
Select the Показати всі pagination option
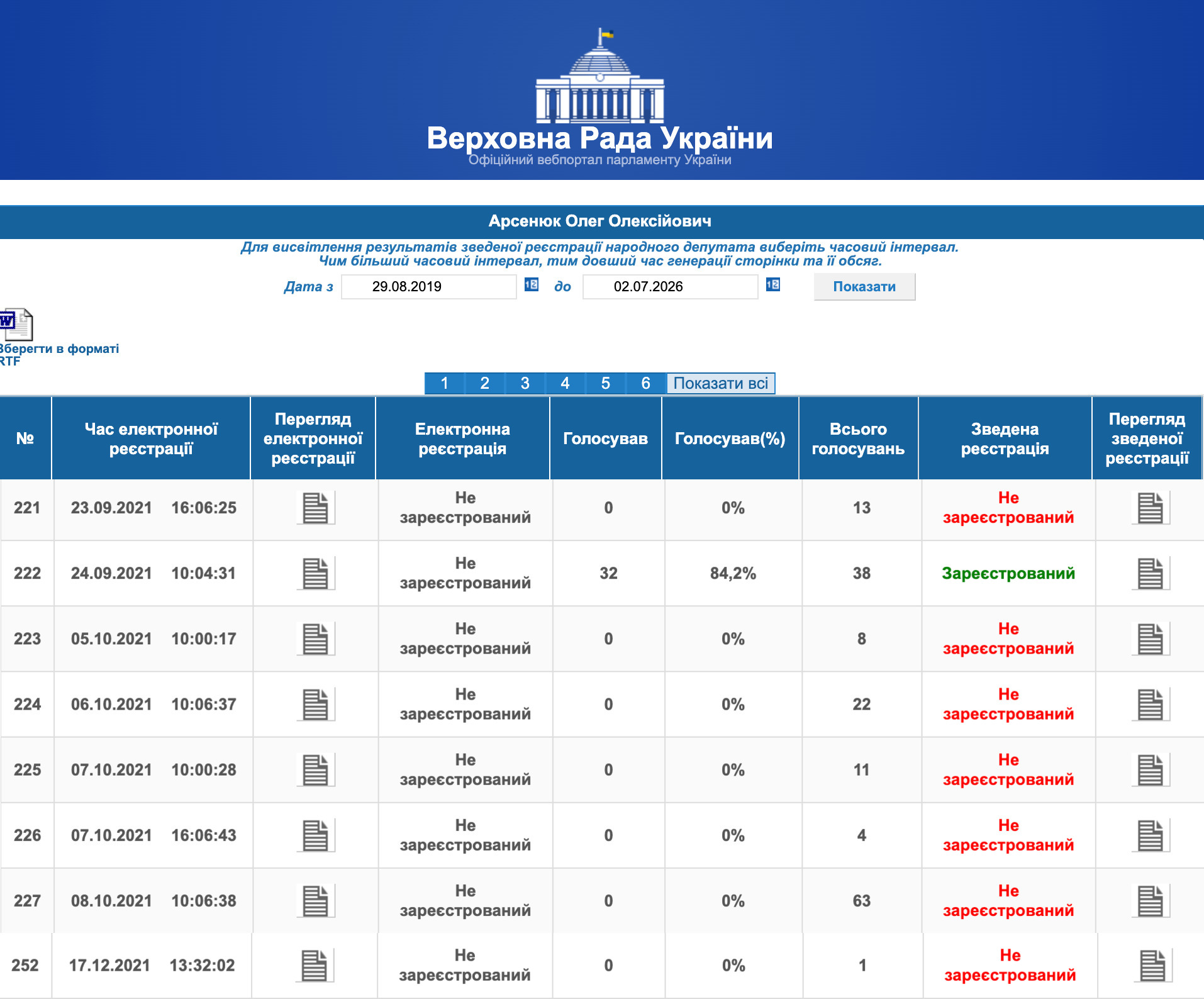721,383
